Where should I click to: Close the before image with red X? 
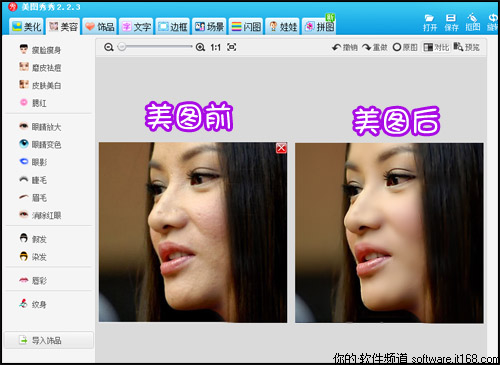(x=281, y=148)
